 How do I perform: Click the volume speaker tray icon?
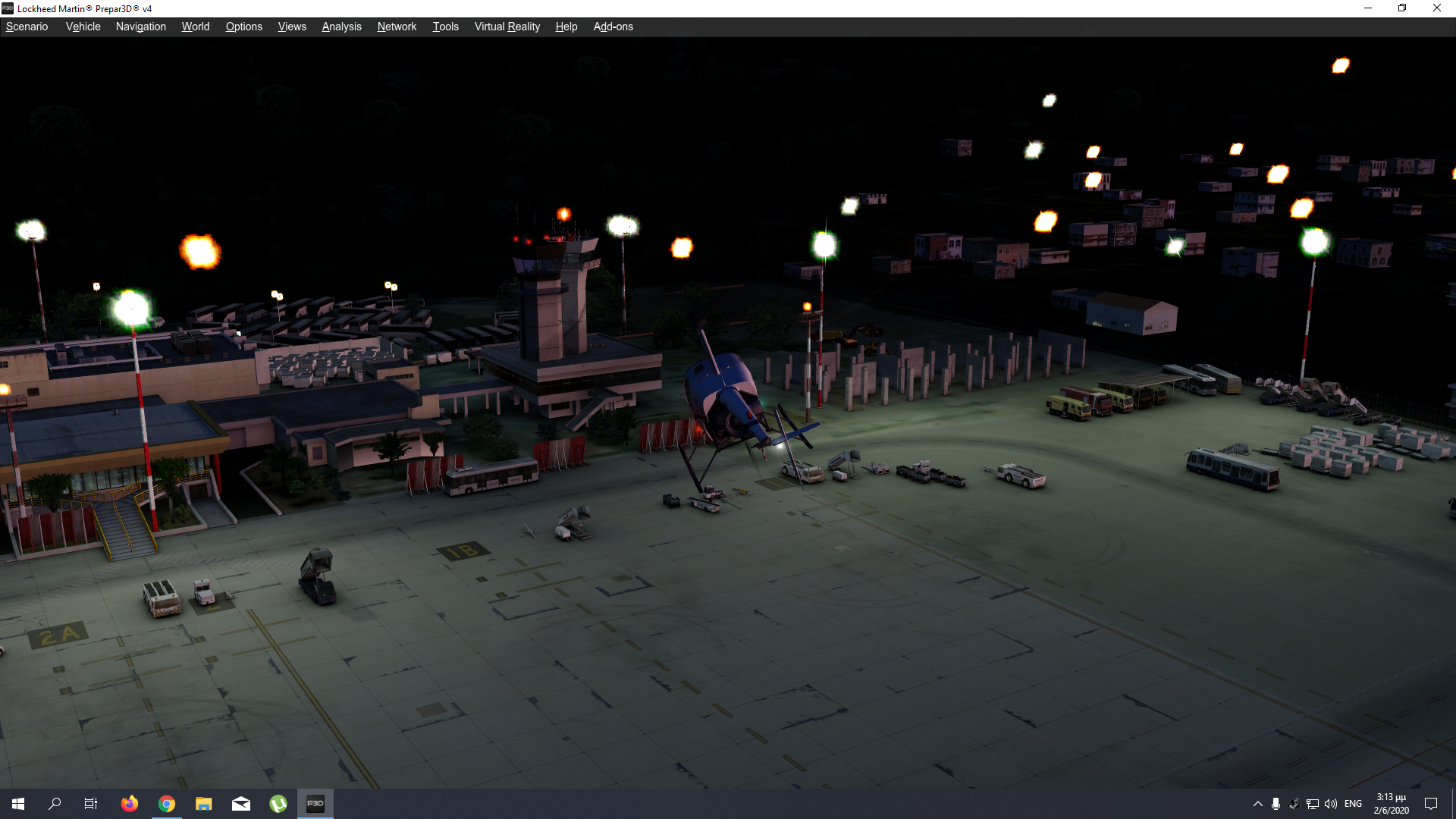point(1331,804)
